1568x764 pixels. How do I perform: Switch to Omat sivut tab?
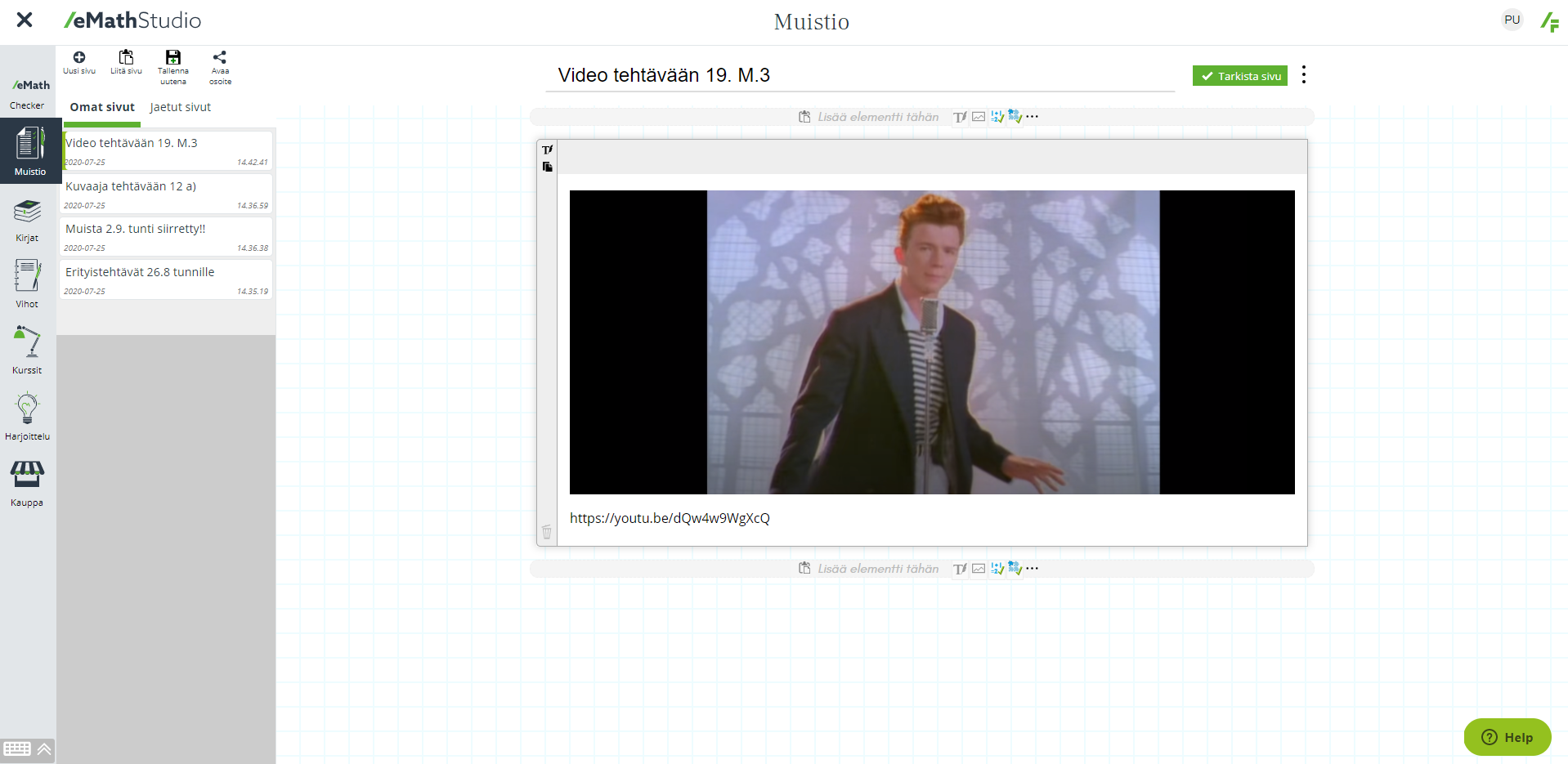pyautogui.click(x=102, y=107)
